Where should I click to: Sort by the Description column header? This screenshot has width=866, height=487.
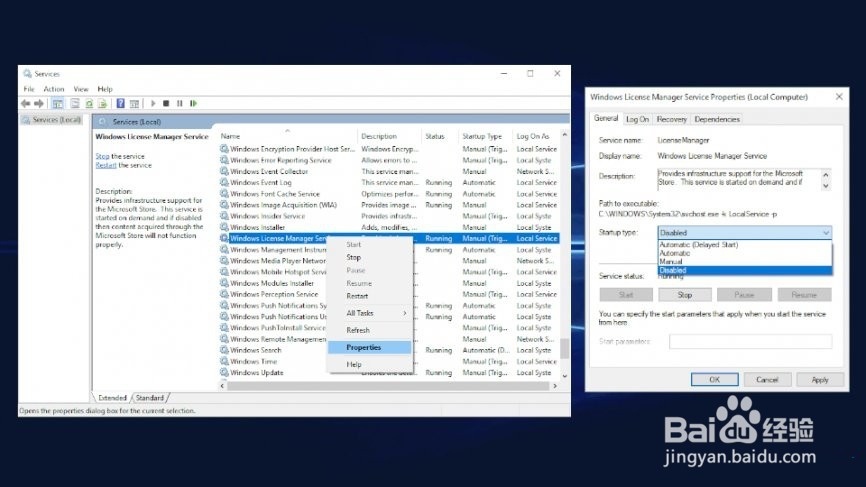389,136
